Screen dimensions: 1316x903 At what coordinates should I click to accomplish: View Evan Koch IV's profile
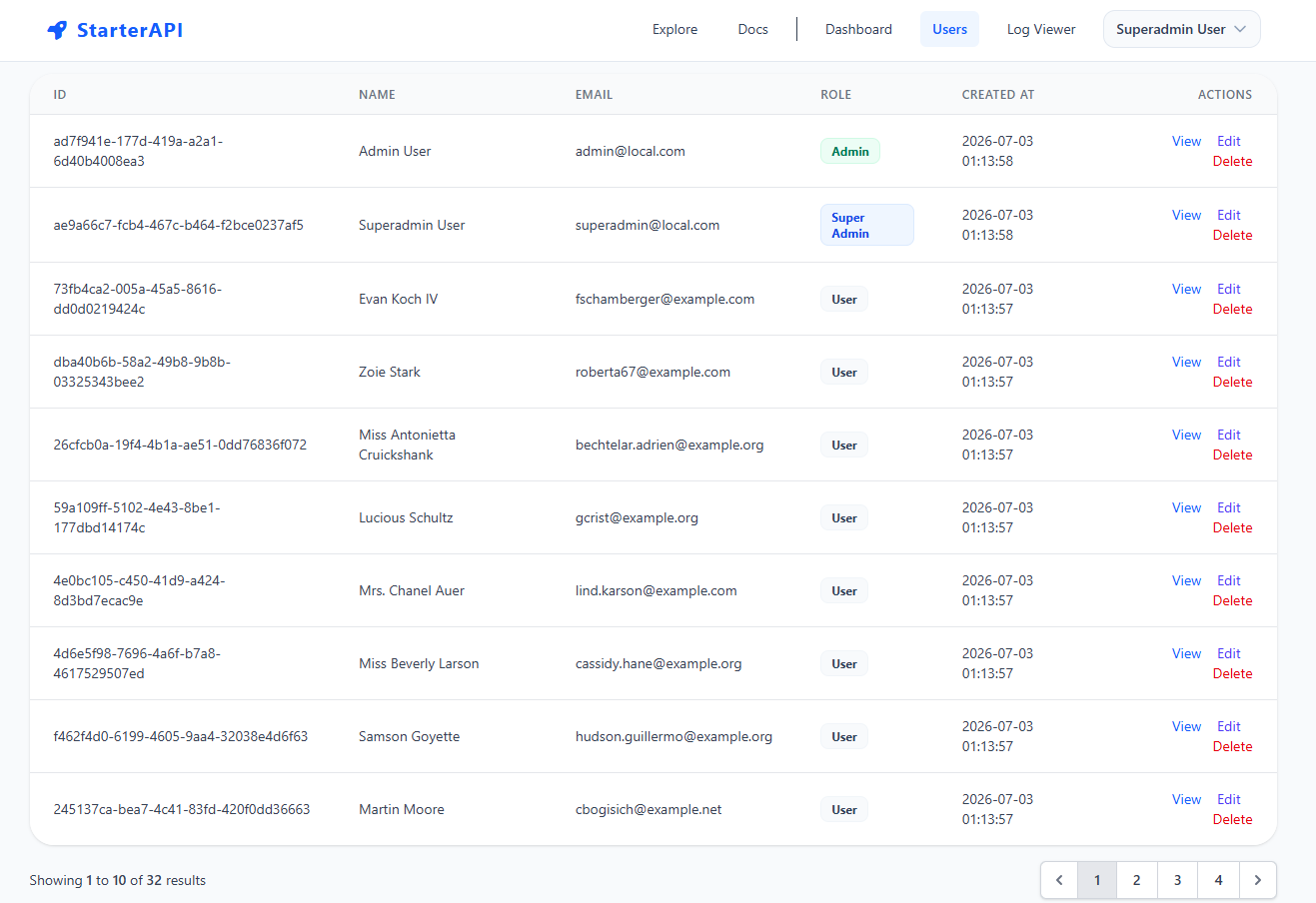click(1186, 289)
